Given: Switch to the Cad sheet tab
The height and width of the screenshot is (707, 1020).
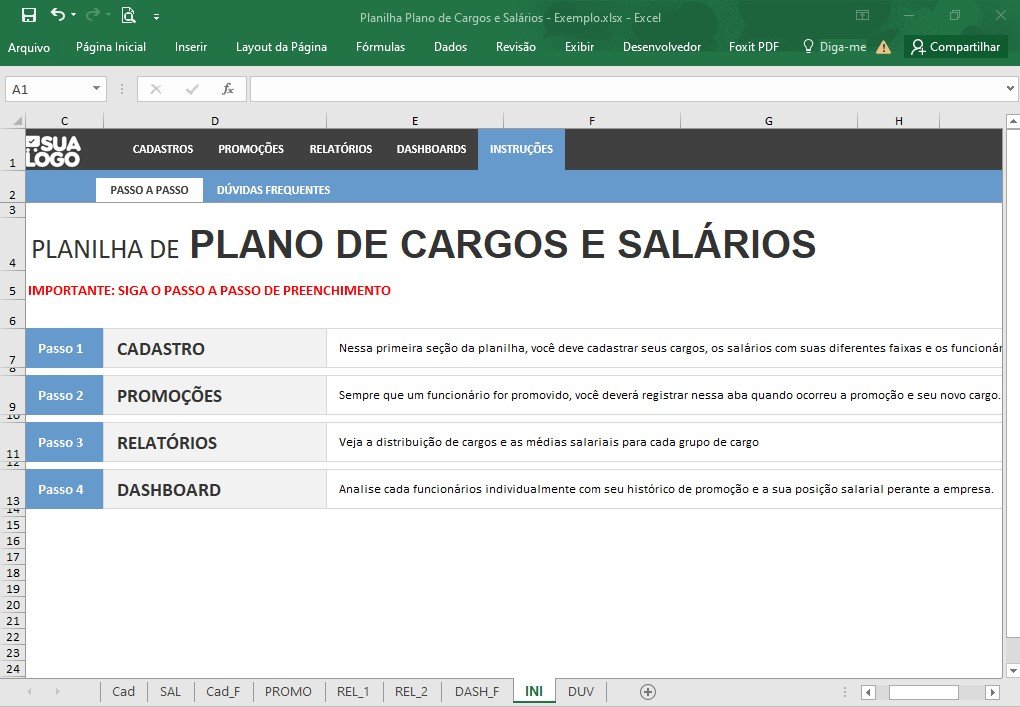Looking at the screenshot, I should 124,691.
